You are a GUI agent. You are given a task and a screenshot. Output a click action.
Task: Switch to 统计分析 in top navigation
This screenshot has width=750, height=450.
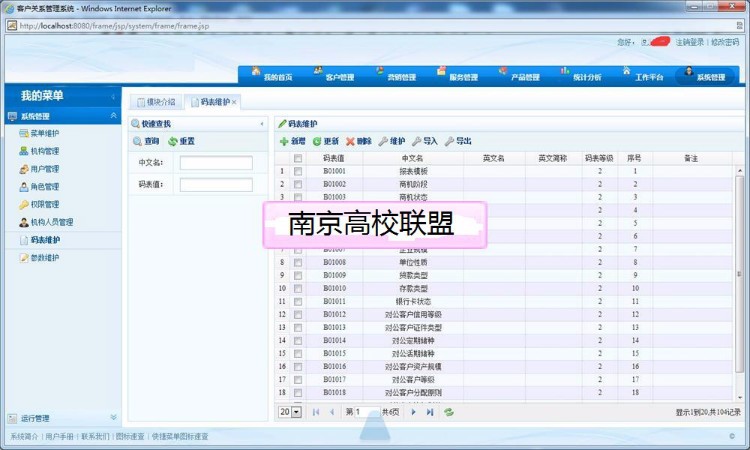point(581,75)
